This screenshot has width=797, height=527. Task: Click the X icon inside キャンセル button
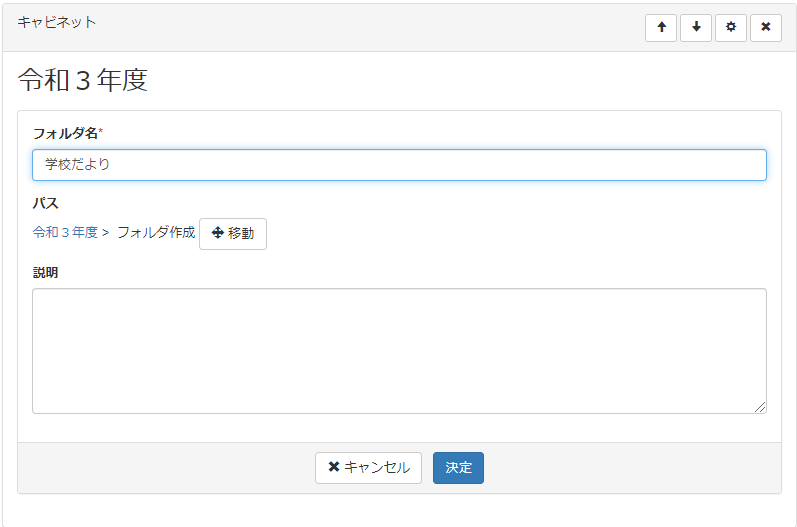pos(334,467)
